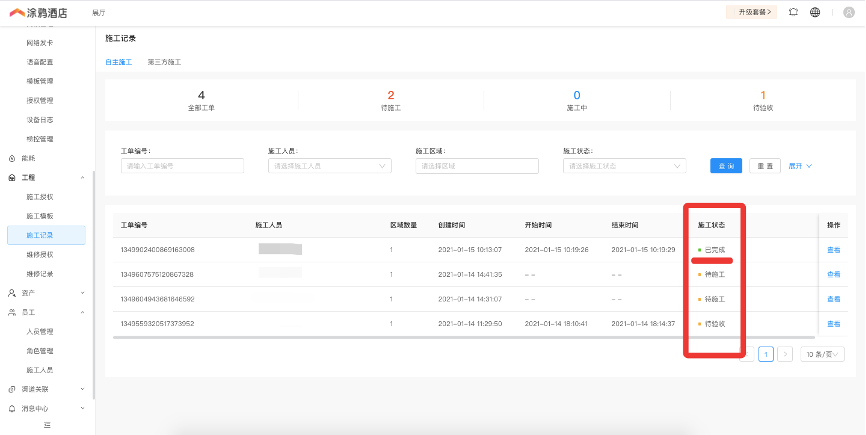
Task: Go to the previous page arrow
Action: coord(747,354)
